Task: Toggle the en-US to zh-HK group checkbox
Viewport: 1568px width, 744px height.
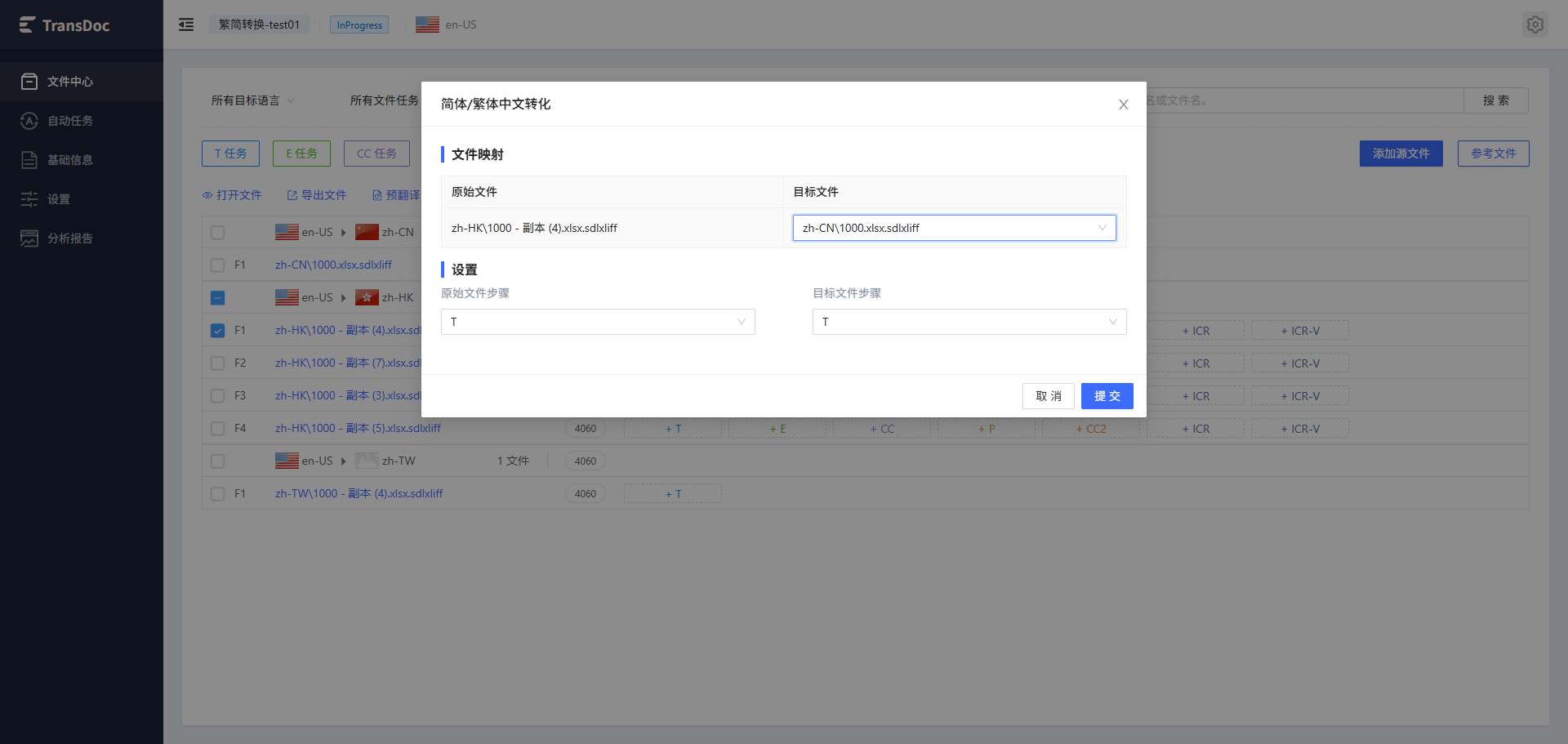Action: tap(217, 298)
